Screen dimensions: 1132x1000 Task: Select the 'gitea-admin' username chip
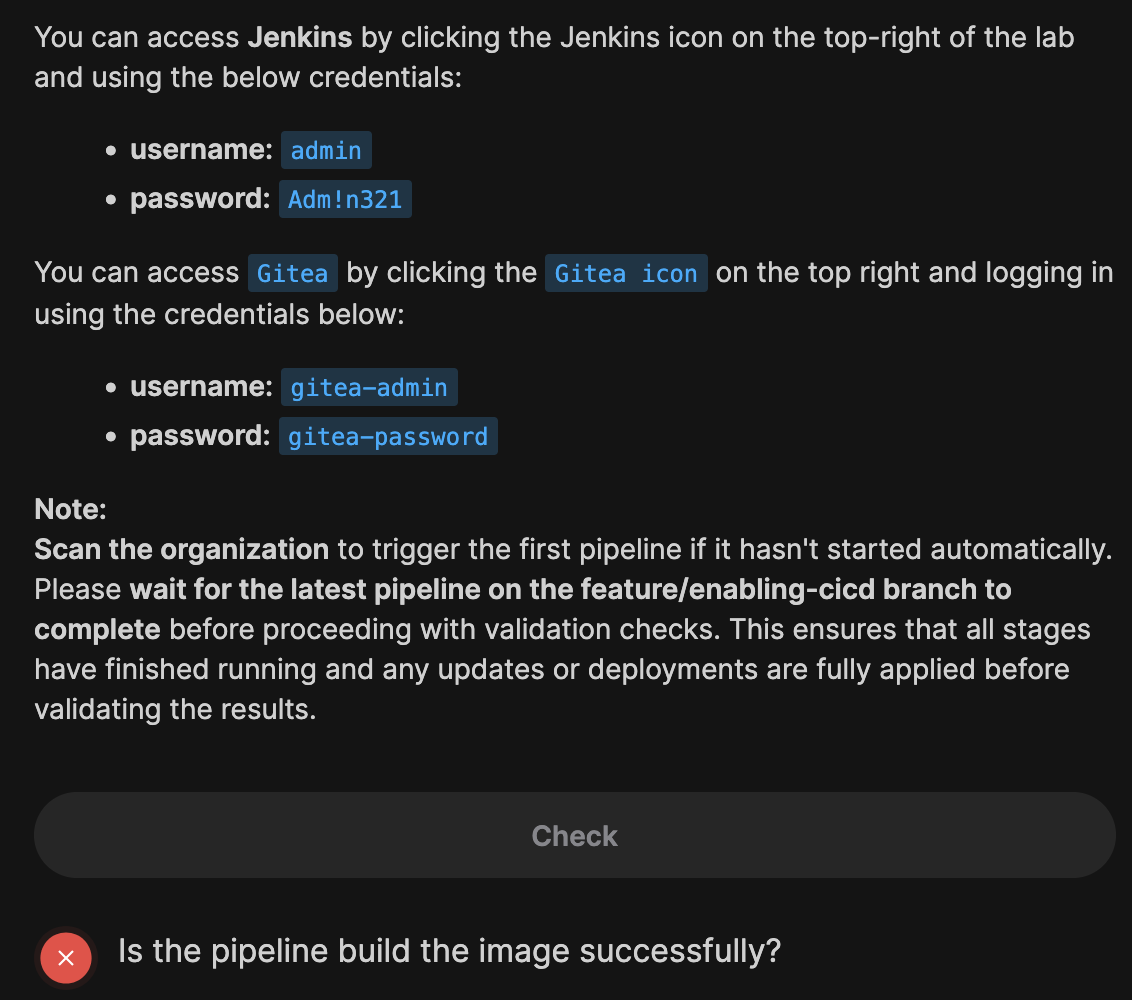coord(368,387)
